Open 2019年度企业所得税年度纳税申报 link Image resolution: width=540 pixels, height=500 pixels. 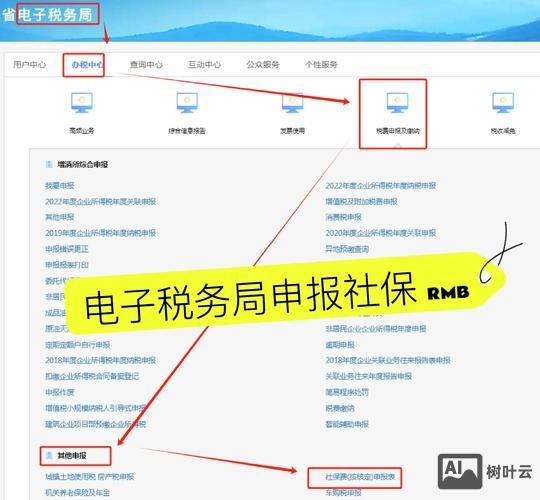101,233
